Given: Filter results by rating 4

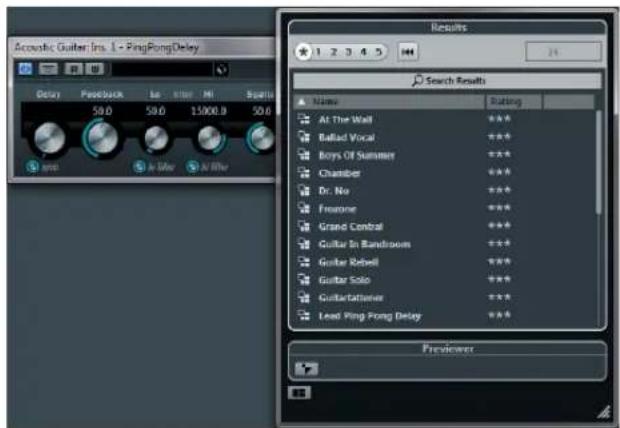Looking at the screenshot, I should [x=364, y=52].
